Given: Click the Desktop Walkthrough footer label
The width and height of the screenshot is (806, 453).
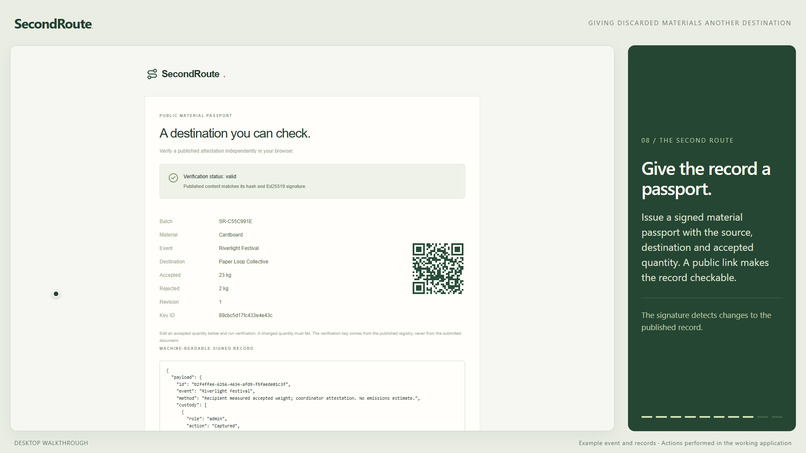Looking at the screenshot, I should 51,443.
